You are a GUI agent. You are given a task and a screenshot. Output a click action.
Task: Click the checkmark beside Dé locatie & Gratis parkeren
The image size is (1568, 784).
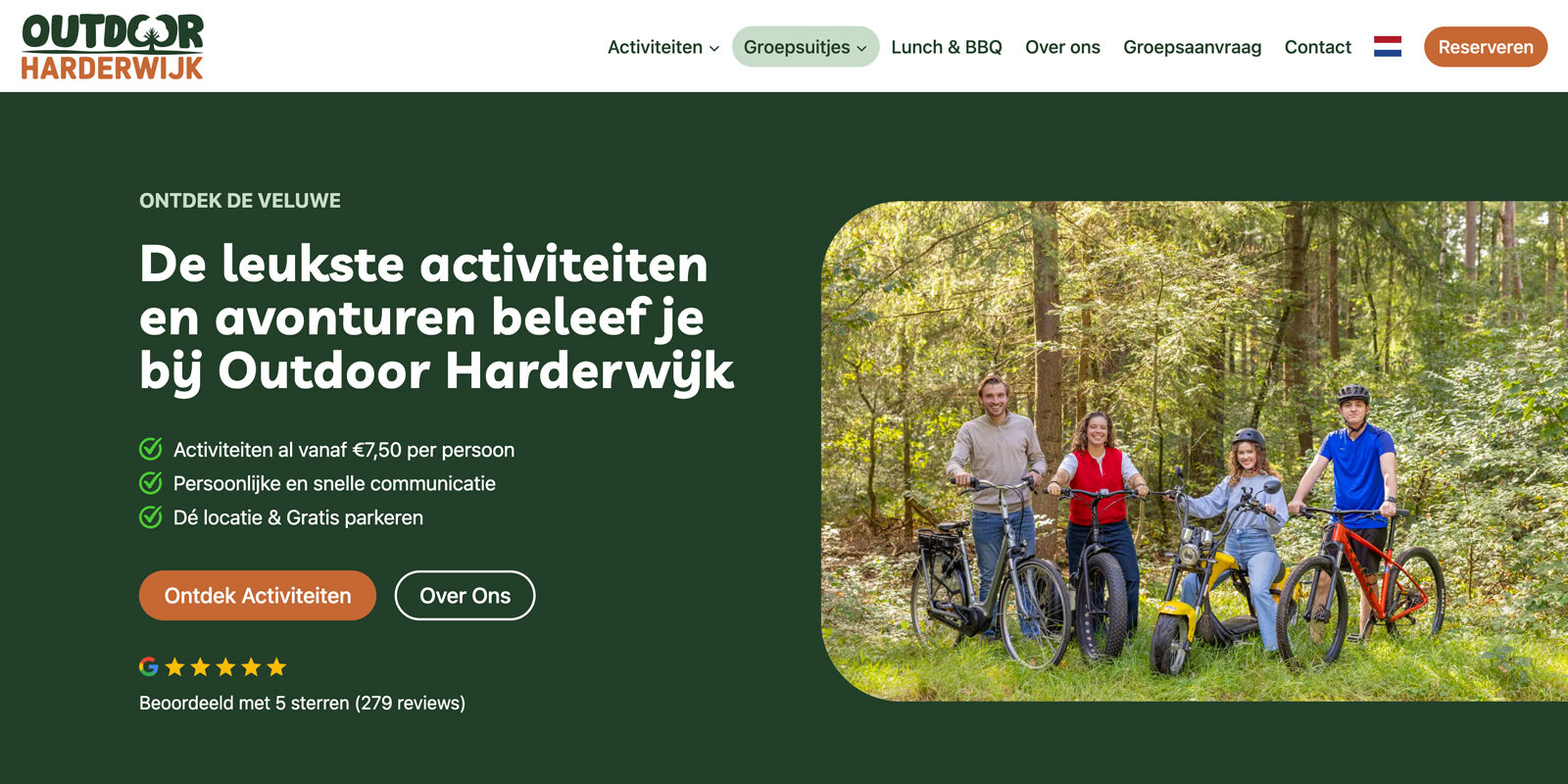point(151,516)
